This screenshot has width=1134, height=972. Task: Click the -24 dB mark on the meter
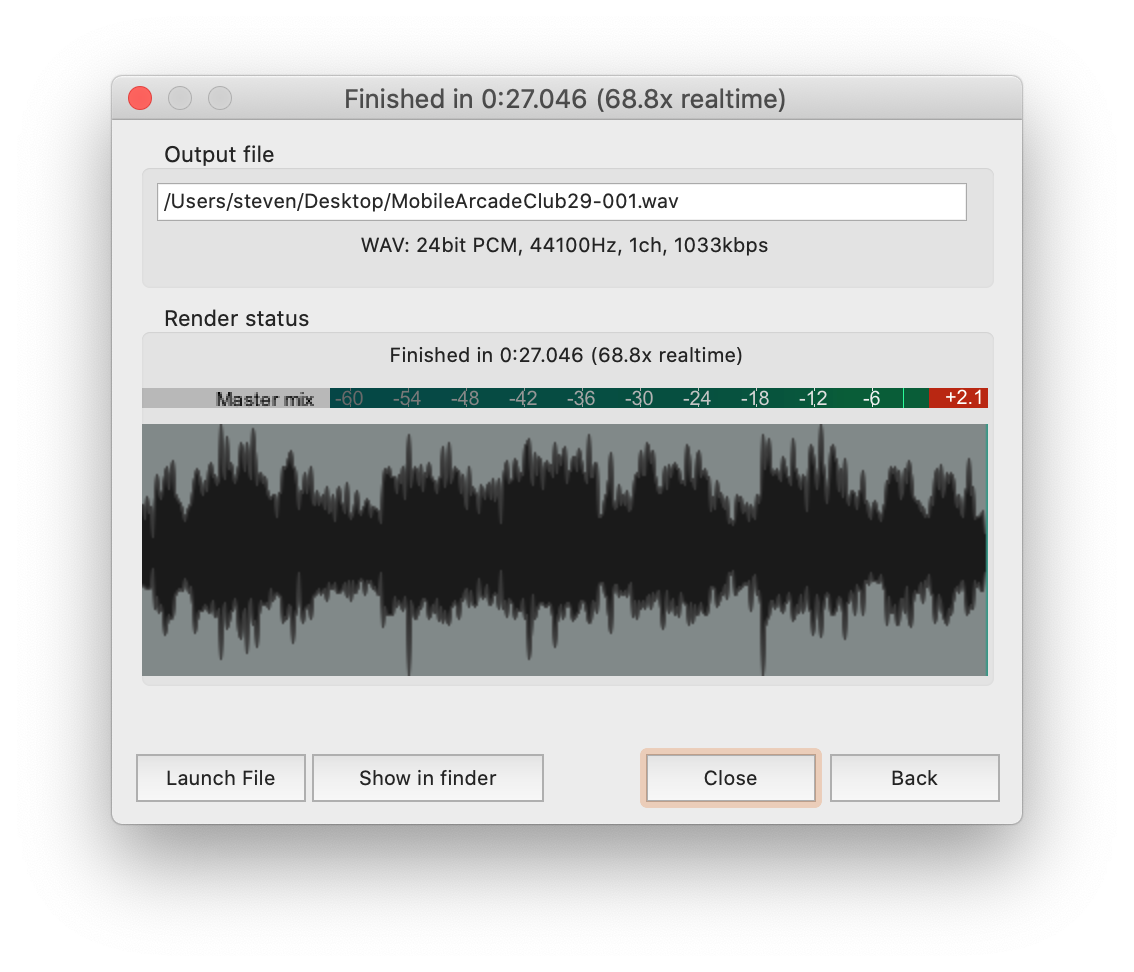point(697,397)
